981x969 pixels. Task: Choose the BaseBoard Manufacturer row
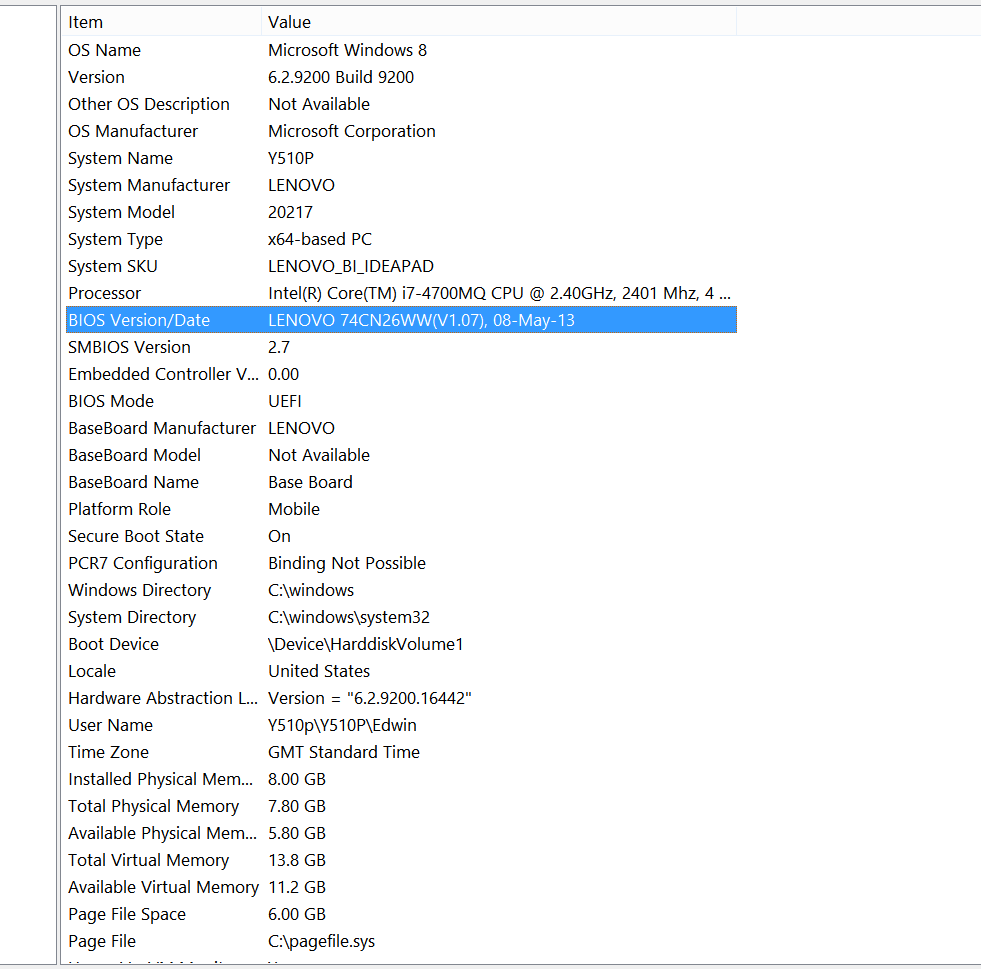401,429
